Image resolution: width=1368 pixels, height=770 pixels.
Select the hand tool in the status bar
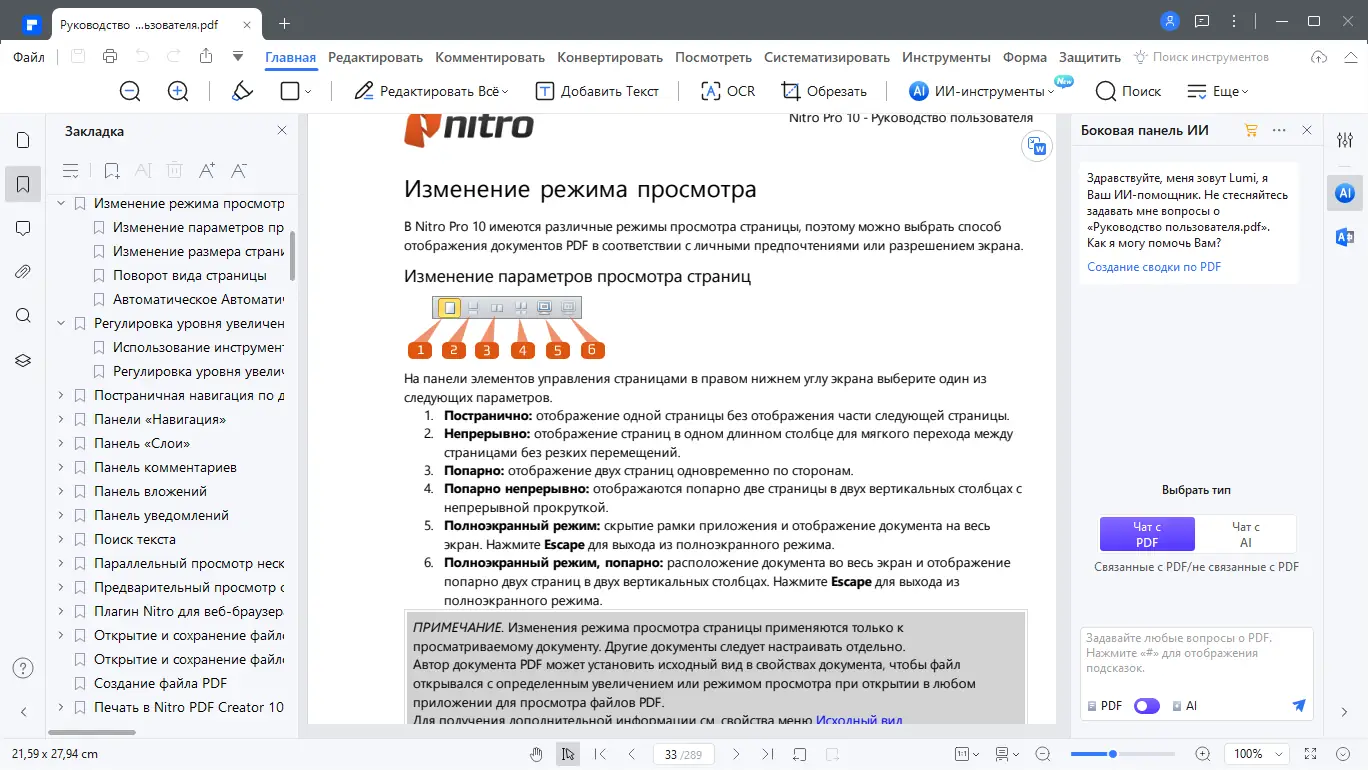point(536,754)
